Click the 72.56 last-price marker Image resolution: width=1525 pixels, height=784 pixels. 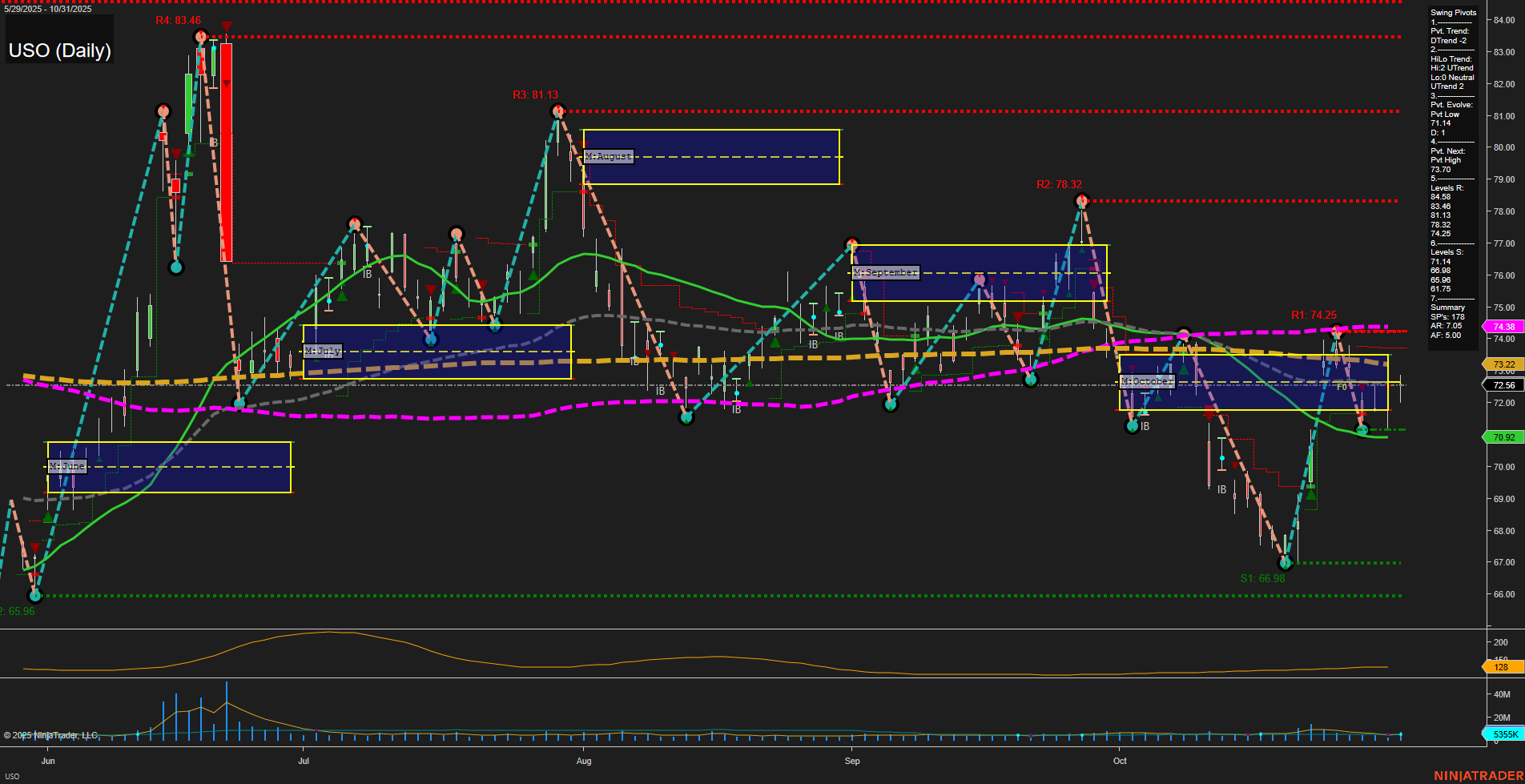(1503, 385)
